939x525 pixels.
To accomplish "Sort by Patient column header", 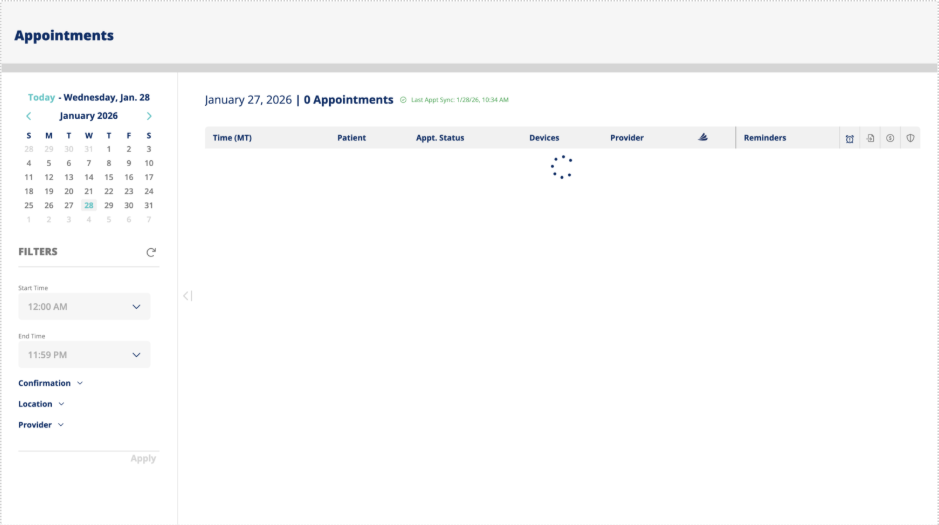I will point(352,138).
